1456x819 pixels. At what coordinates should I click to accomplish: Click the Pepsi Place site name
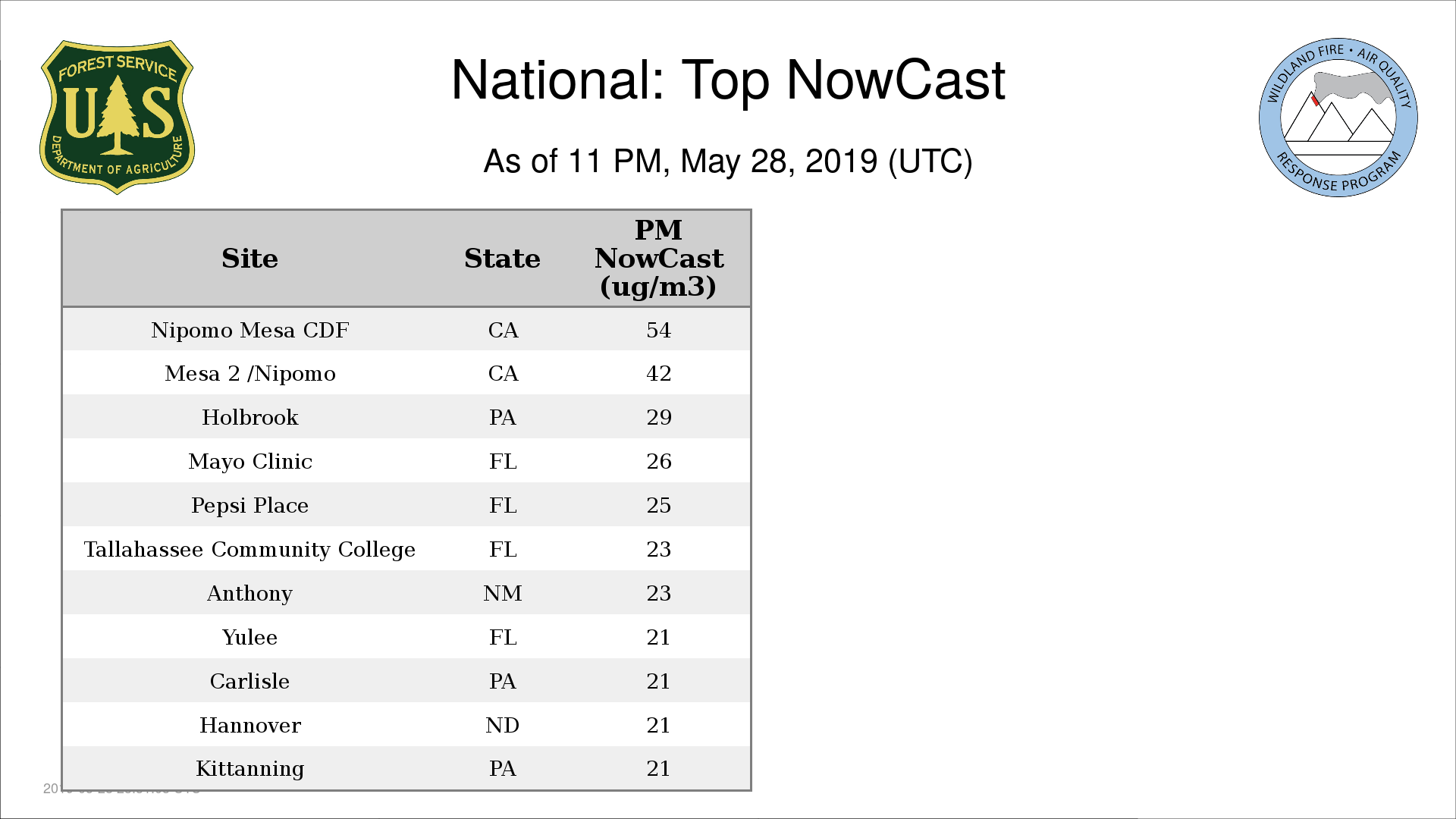[x=249, y=505]
